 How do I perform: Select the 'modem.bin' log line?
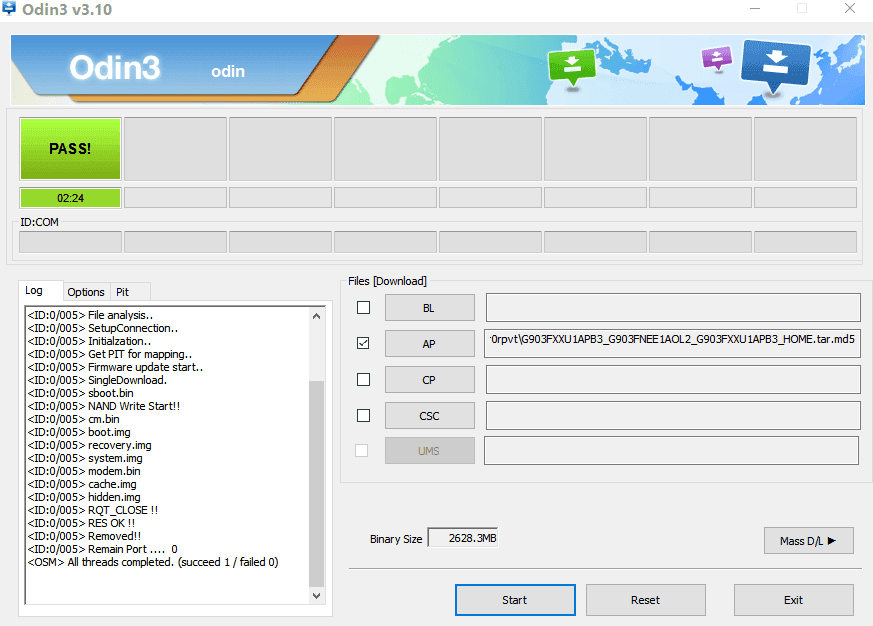coord(84,471)
